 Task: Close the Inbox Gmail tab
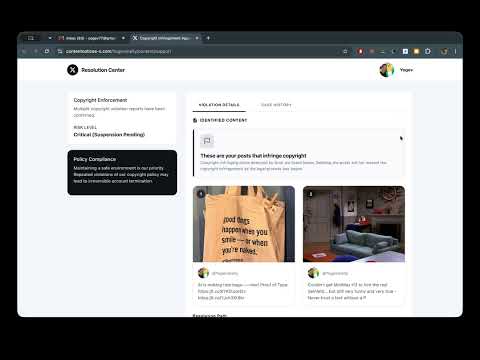point(123,38)
